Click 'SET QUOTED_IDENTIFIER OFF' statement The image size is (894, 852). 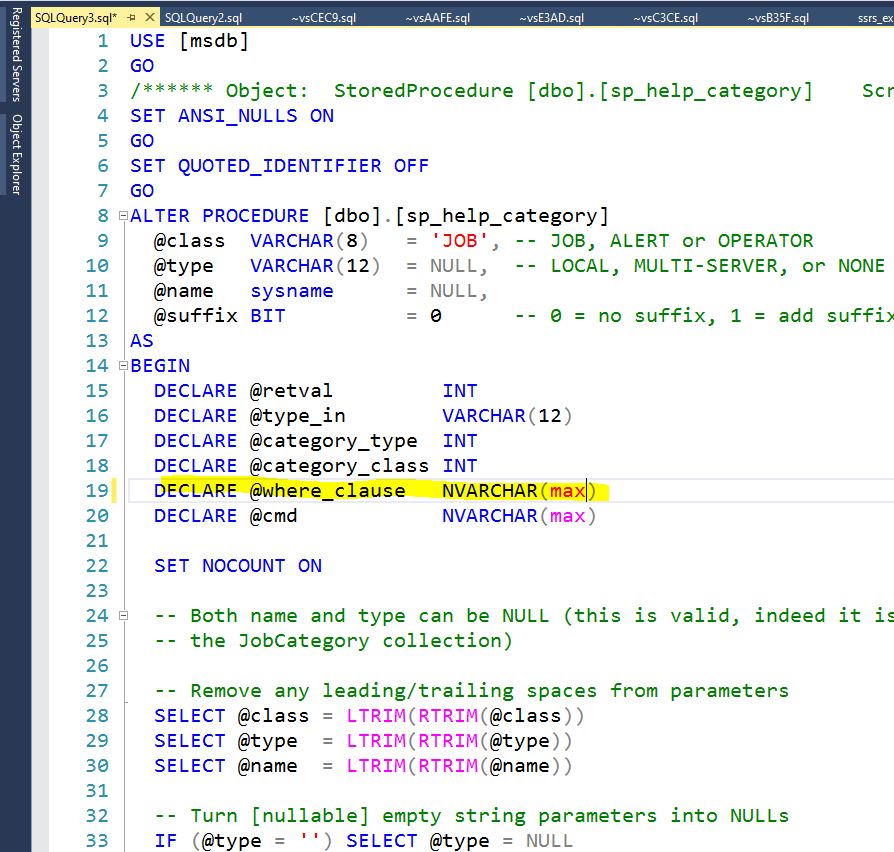tap(279, 166)
